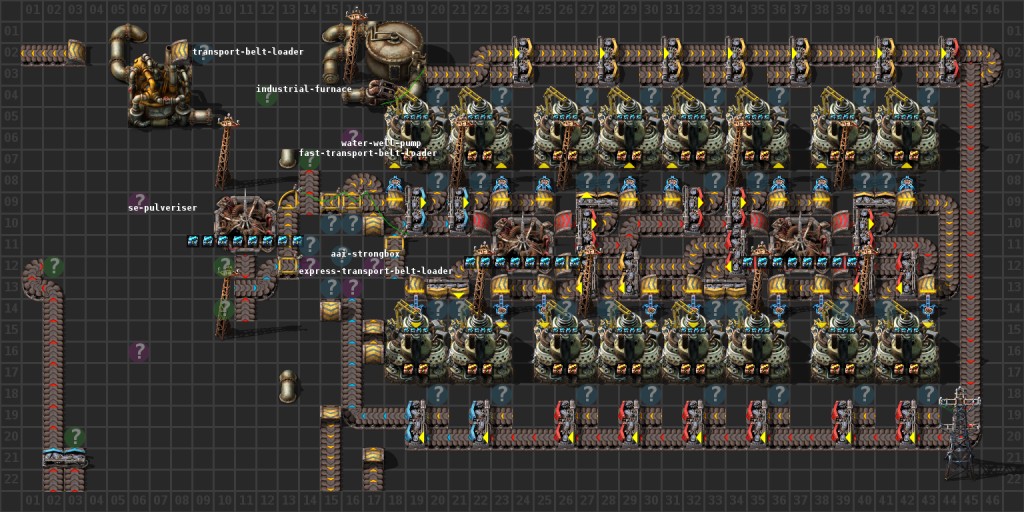Select the pipe stub left of fast-transport-belt-loader label
The width and height of the screenshot is (1024, 512).
287,158
